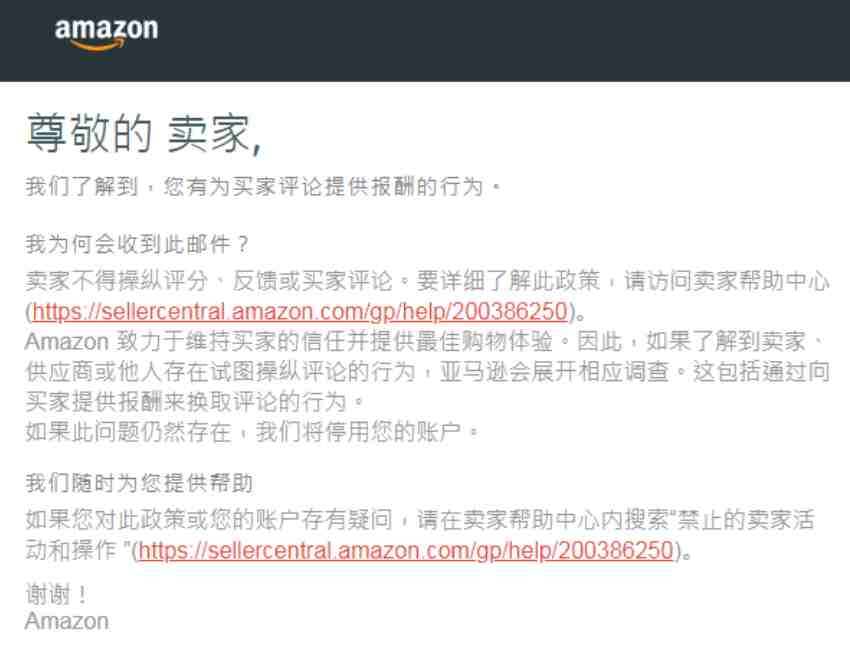
Task: Click the closing 谢谢！ text
Action: click(56, 595)
